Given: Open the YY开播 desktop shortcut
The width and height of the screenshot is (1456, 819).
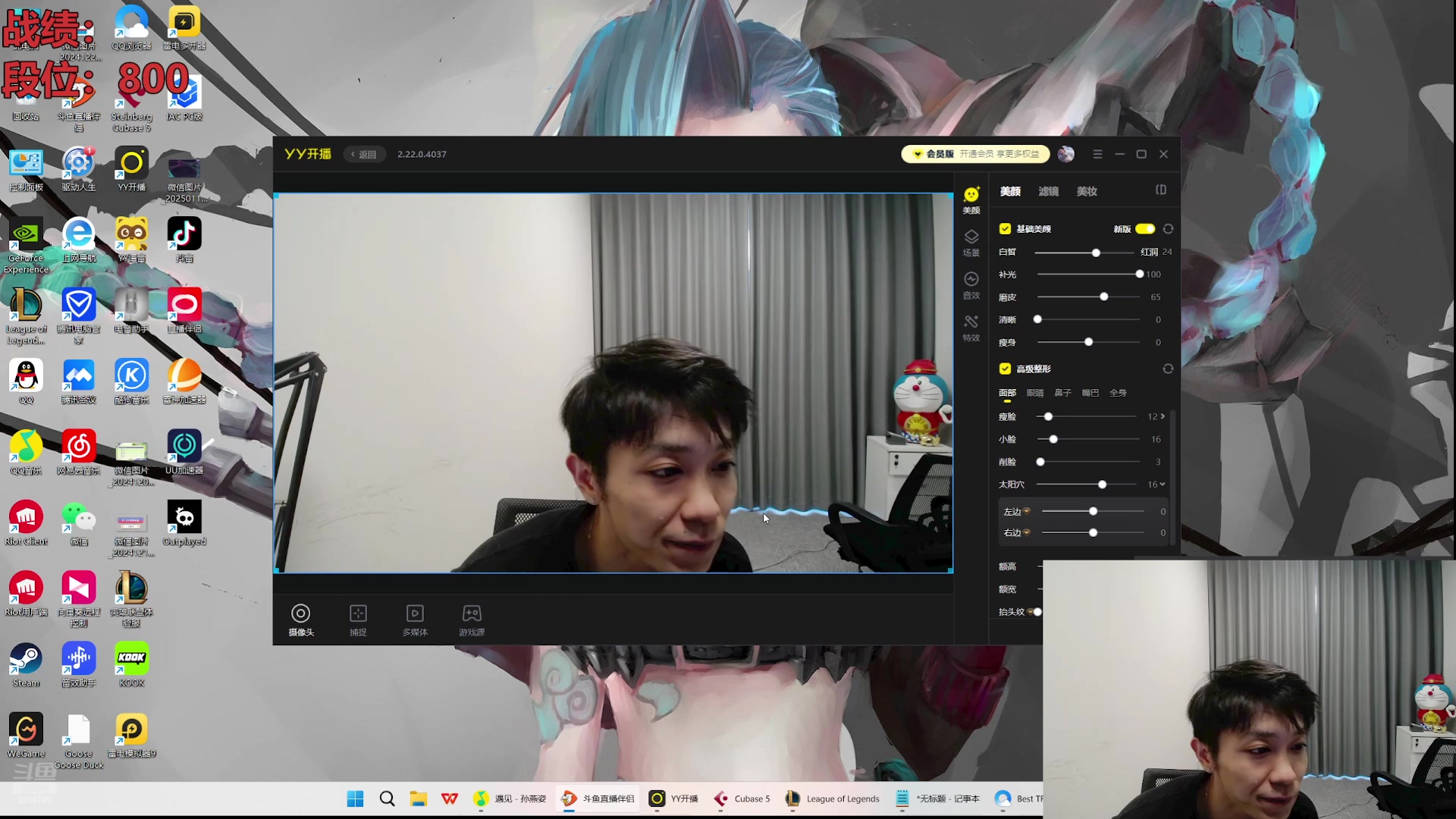Looking at the screenshot, I should click(132, 170).
